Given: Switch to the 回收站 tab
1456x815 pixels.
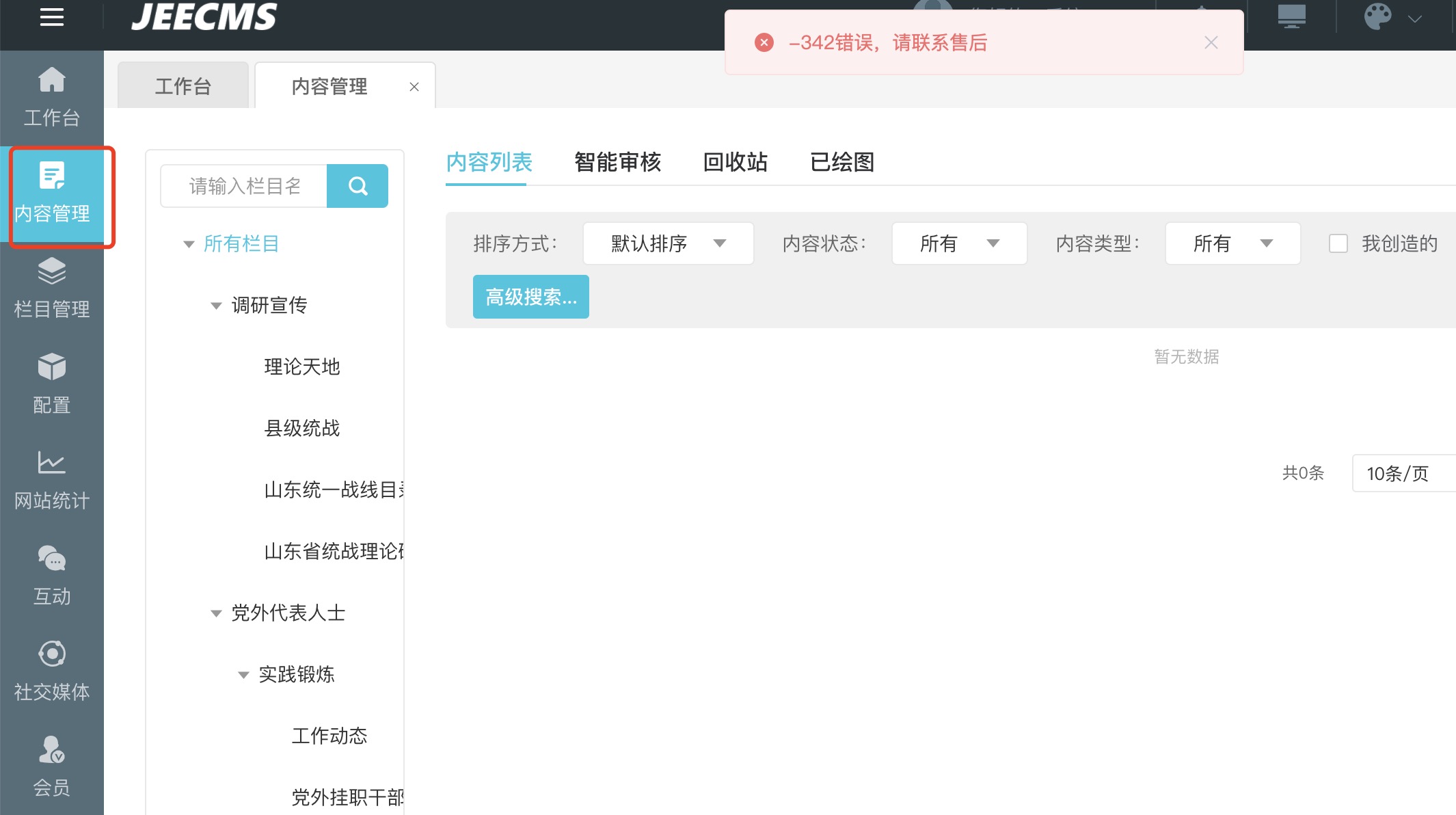Looking at the screenshot, I should pyautogui.click(x=735, y=162).
